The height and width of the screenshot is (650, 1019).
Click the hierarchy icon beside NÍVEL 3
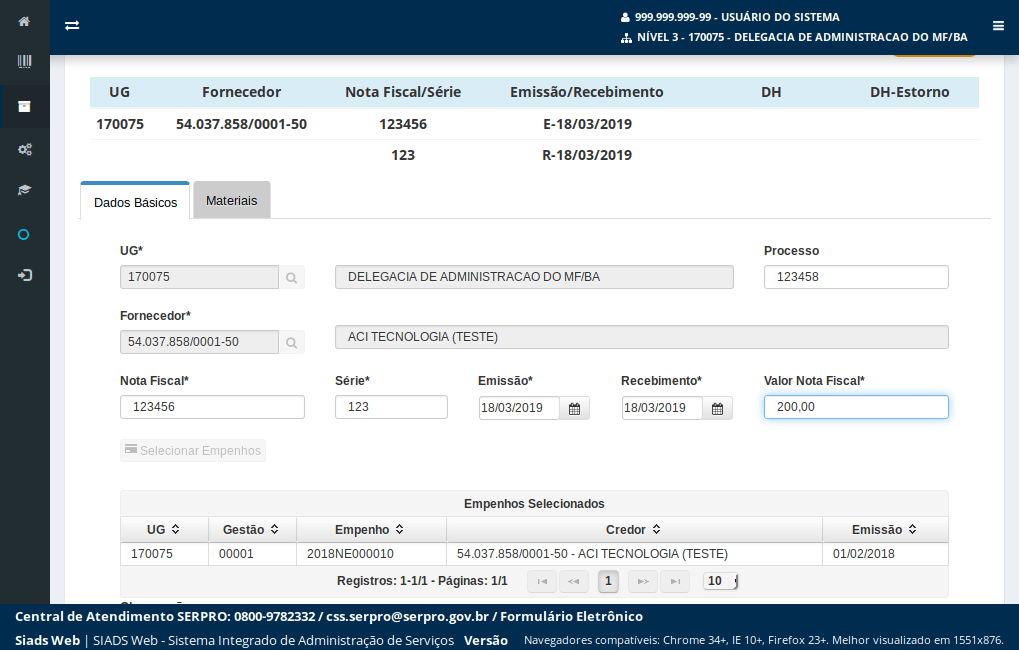click(626, 38)
